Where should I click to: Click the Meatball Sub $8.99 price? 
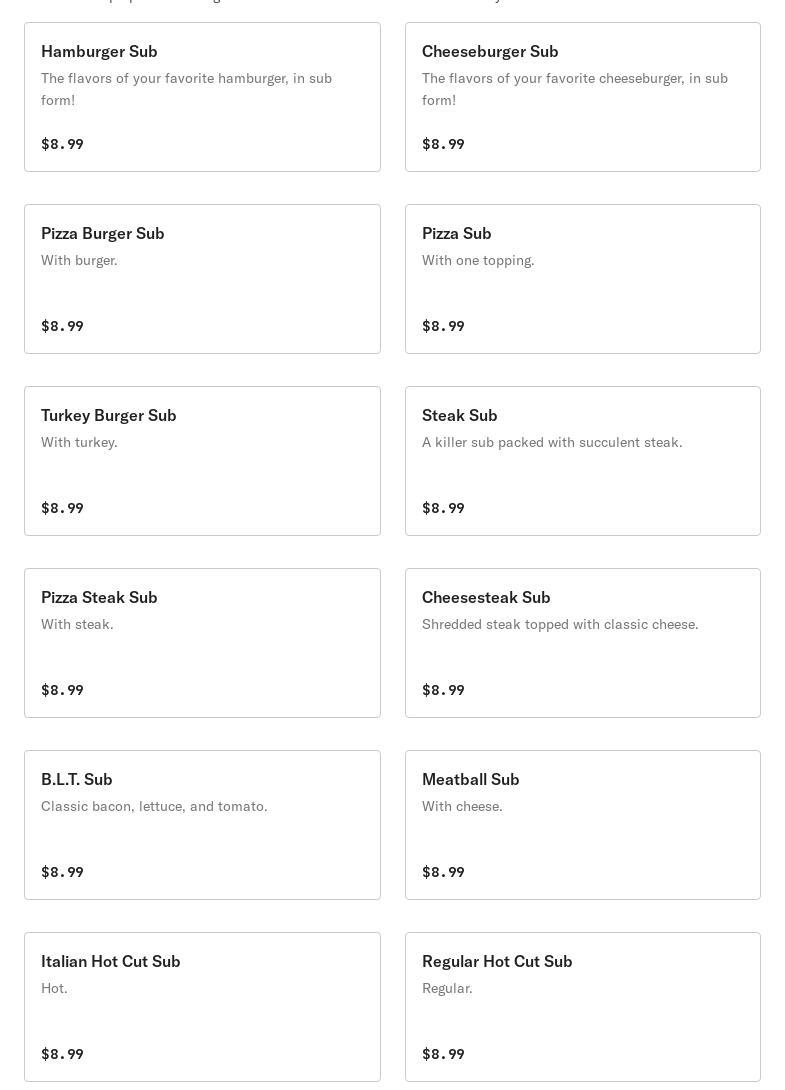click(x=443, y=872)
